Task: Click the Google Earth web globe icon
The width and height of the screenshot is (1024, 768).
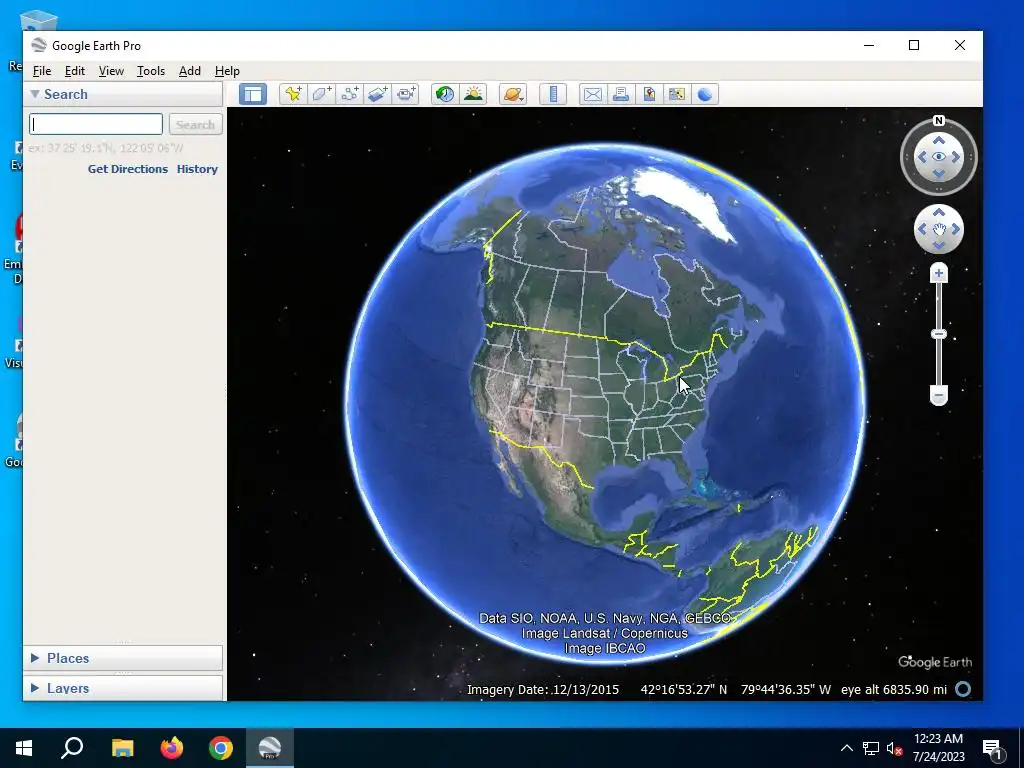Action: [705, 94]
